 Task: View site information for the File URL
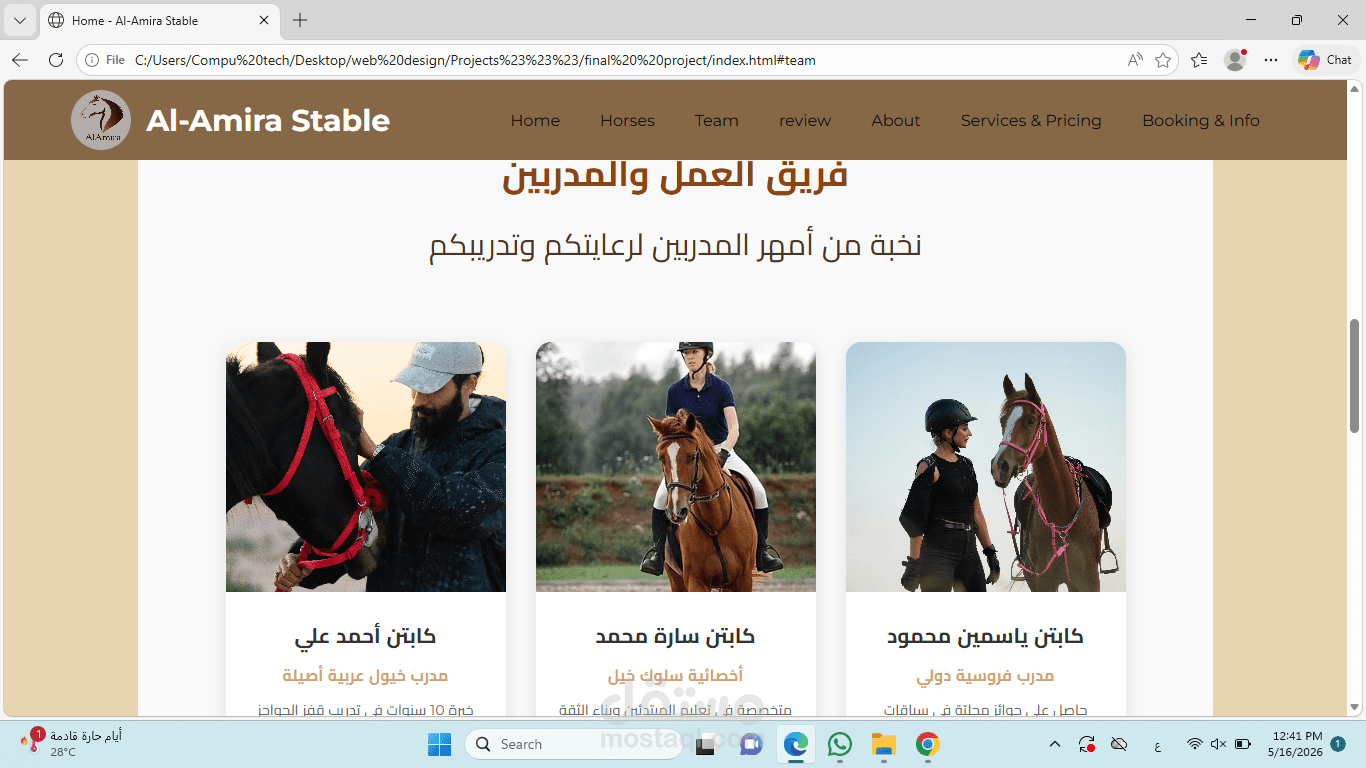click(105, 60)
